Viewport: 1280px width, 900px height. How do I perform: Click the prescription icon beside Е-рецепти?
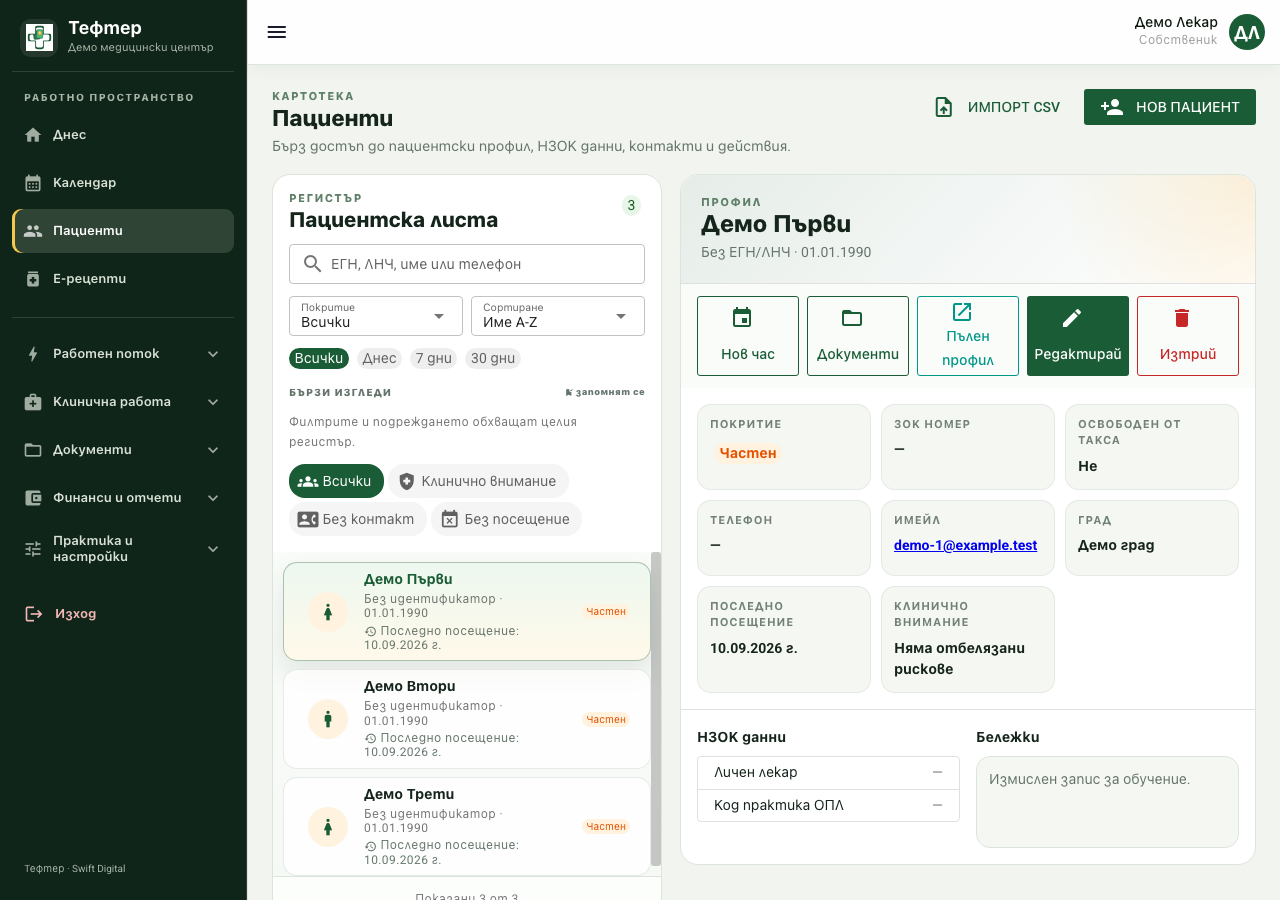(x=33, y=279)
